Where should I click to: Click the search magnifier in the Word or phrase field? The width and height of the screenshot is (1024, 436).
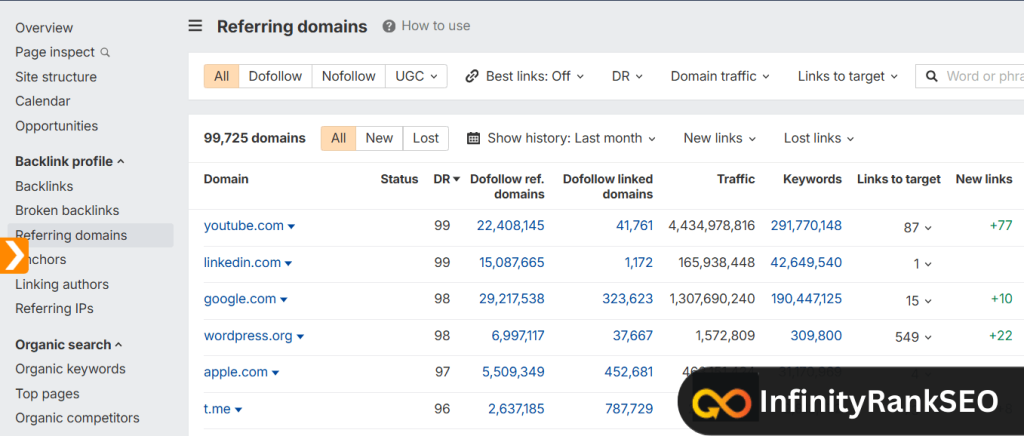pos(932,76)
